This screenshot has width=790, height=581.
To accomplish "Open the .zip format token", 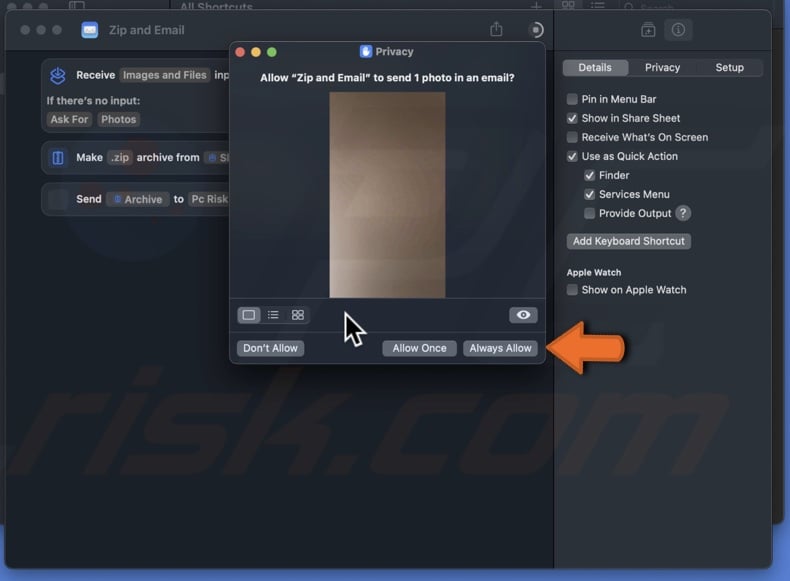I will [120, 158].
